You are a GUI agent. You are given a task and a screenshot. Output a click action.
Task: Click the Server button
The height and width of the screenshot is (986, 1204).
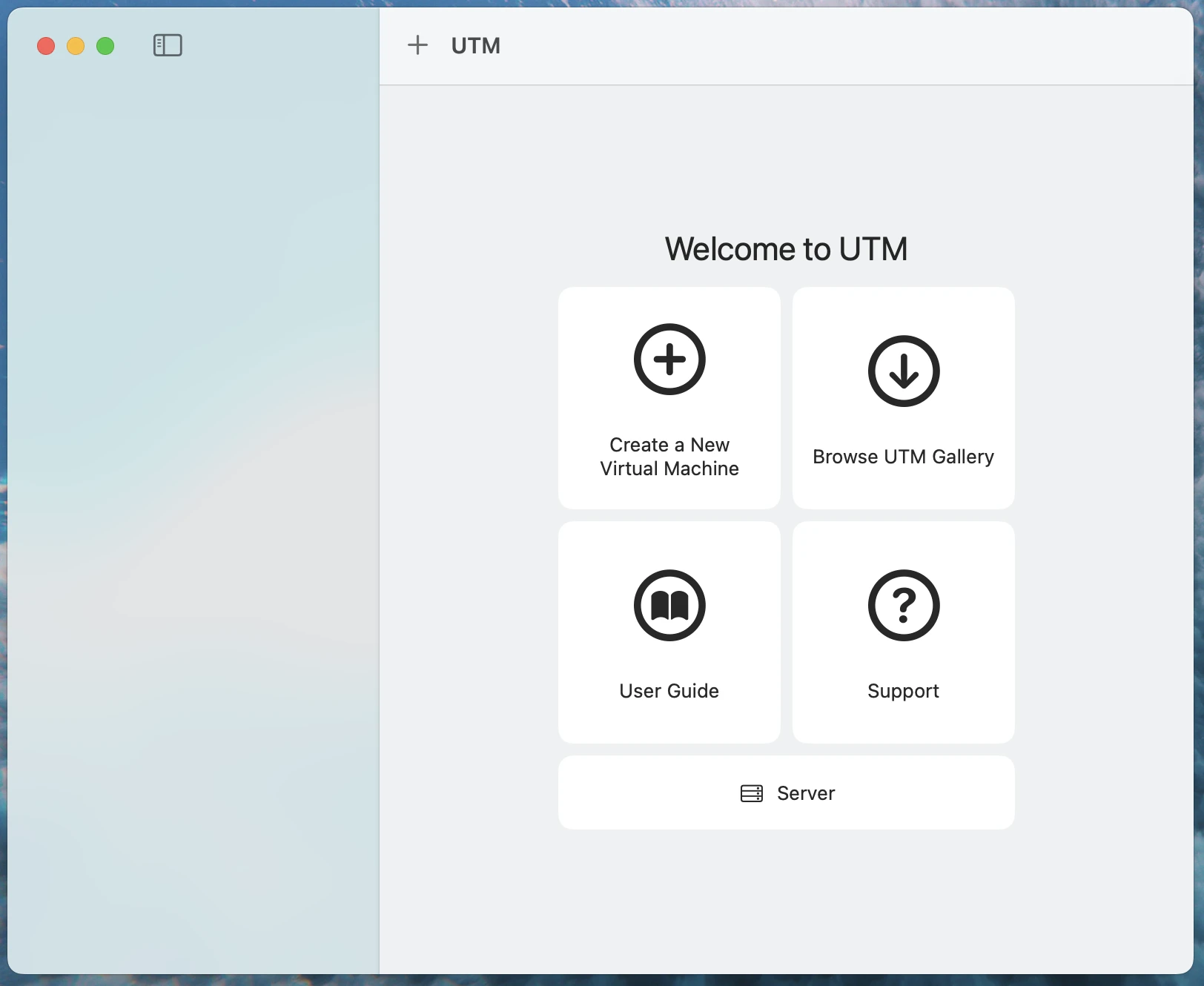[787, 793]
